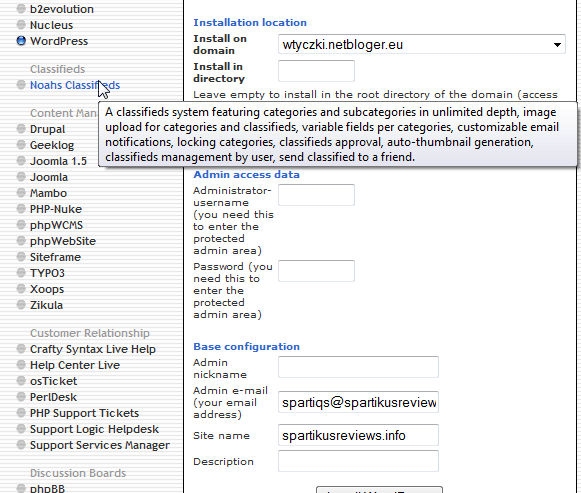This screenshot has height=493, width=581.
Task: Click the bullet icon beside PHP-Nuke
Action: (21, 209)
